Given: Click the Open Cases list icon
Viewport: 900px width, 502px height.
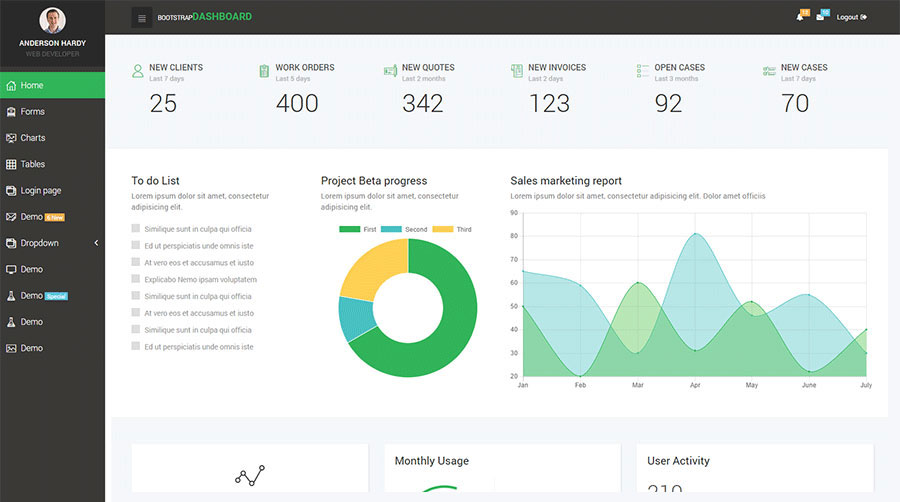Looking at the screenshot, I should pyautogui.click(x=642, y=71).
